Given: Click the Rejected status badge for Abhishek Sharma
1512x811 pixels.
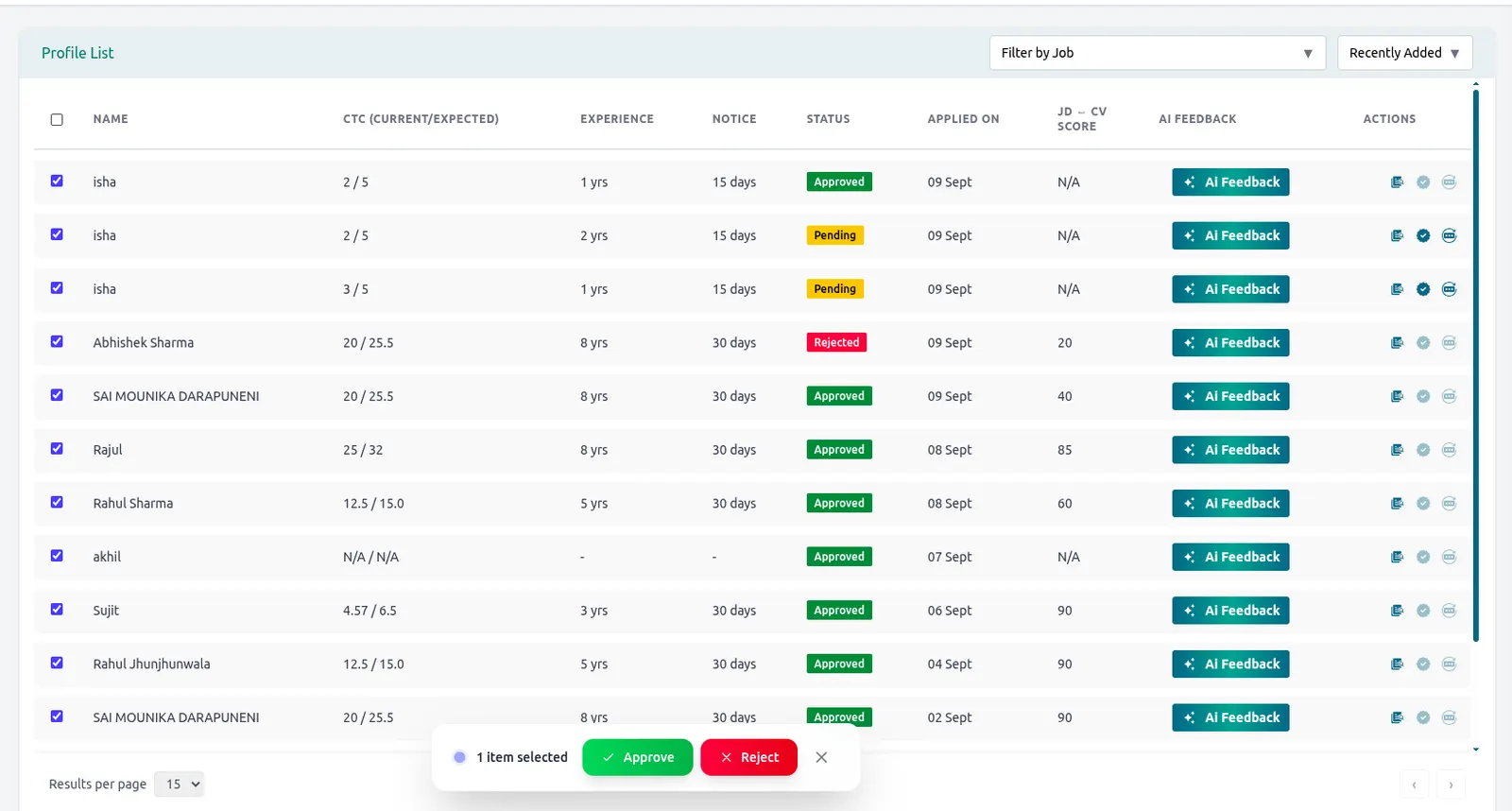Looking at the screenshot, I should [x=836, y=343].
